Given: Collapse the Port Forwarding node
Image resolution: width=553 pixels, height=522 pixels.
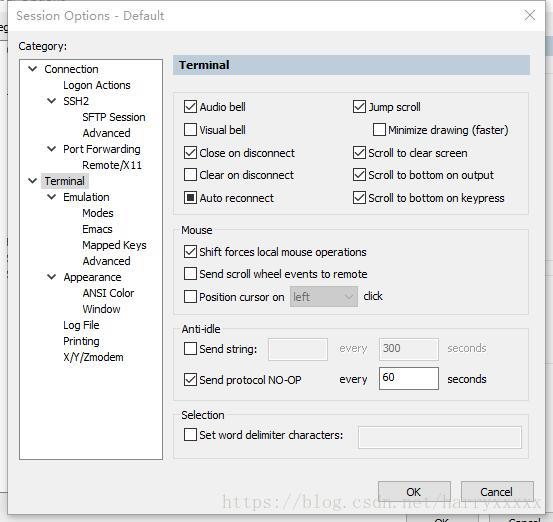Looking at the screenshot, I should 51,149.
